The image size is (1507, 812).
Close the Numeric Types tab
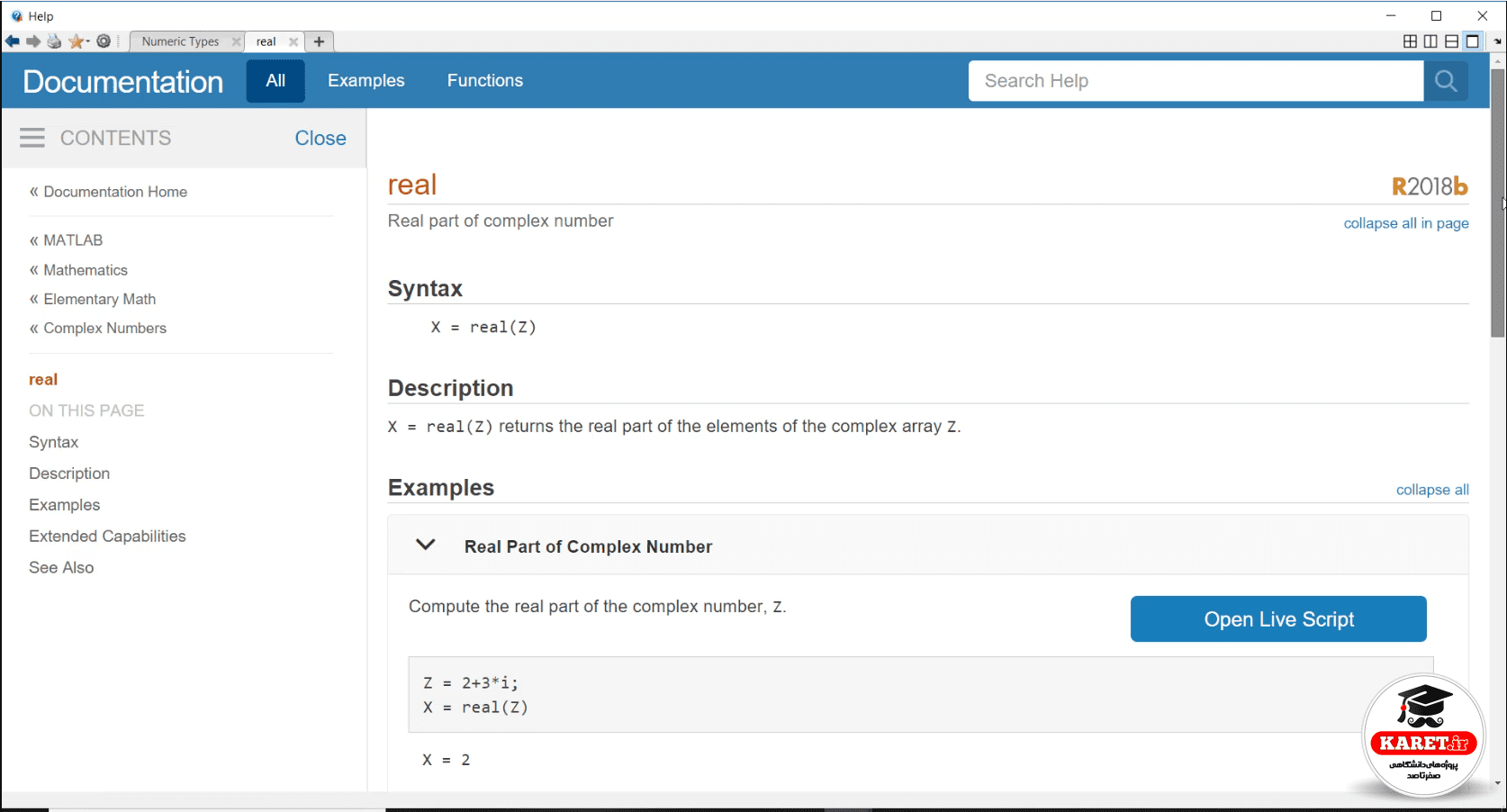(236, 41)
